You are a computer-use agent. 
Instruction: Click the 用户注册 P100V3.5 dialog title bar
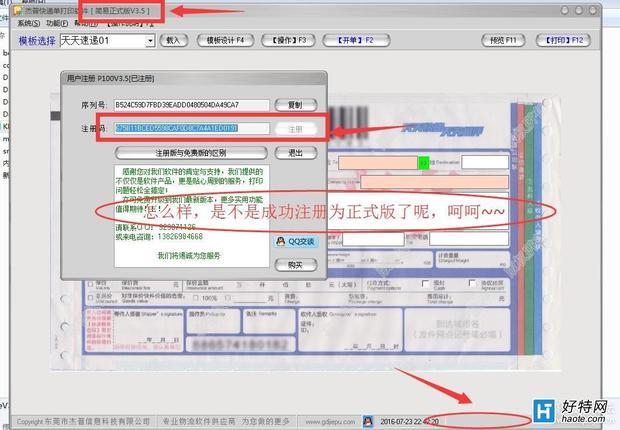click(x=194, y=78)
